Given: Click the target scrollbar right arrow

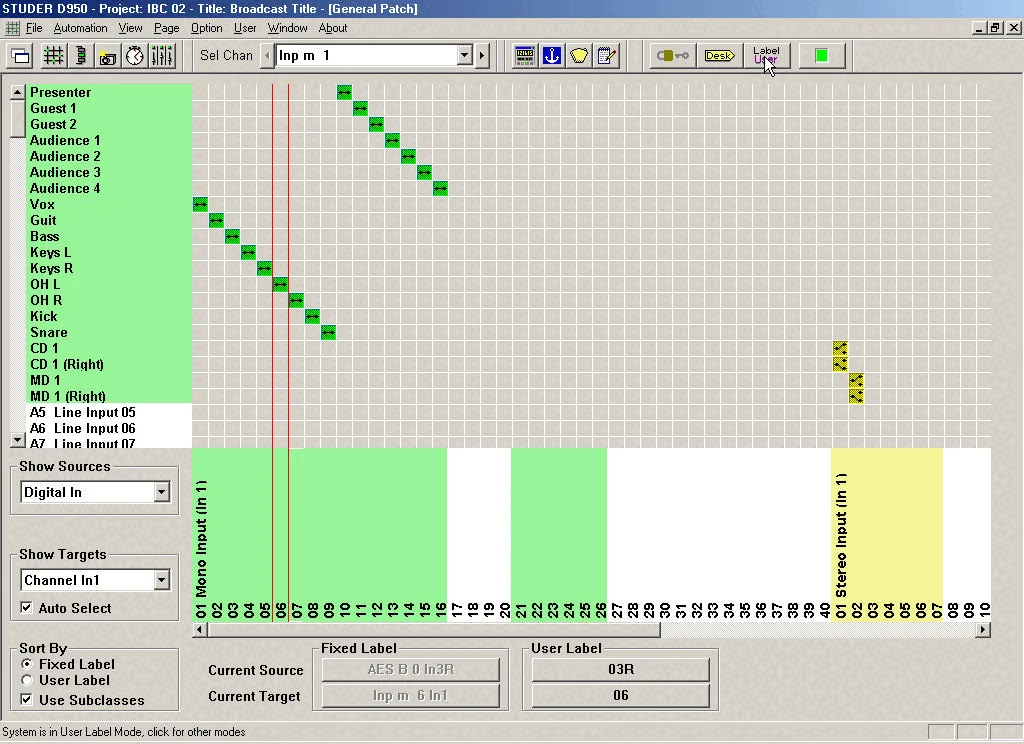Looking at the screenshot, I should tap(982, 630).
